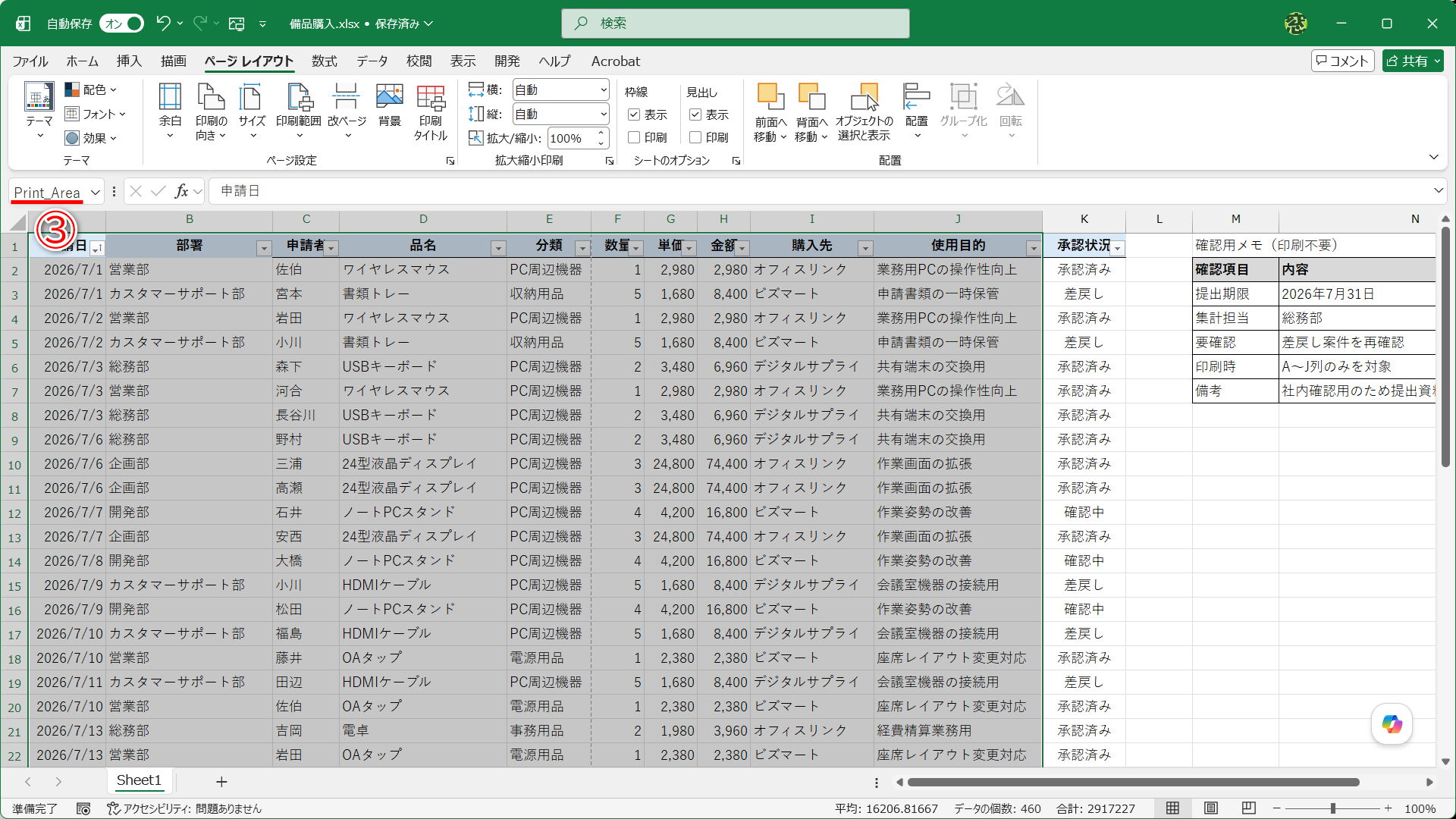The width and height of the screenshot is (1456, 819).
Task: Increase 拡大/縮小 scale with up arrow
Action: (x=601, y=133)
